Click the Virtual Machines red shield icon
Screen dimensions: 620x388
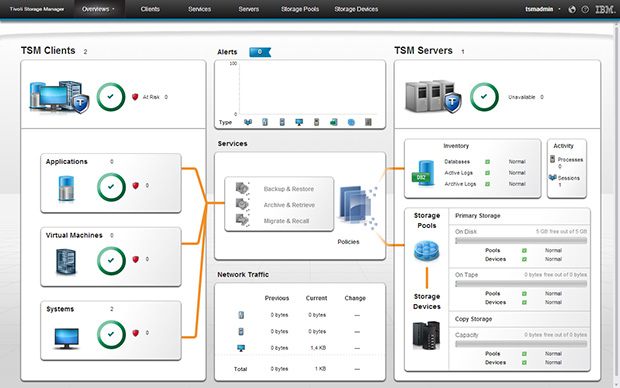coord(136,259)
